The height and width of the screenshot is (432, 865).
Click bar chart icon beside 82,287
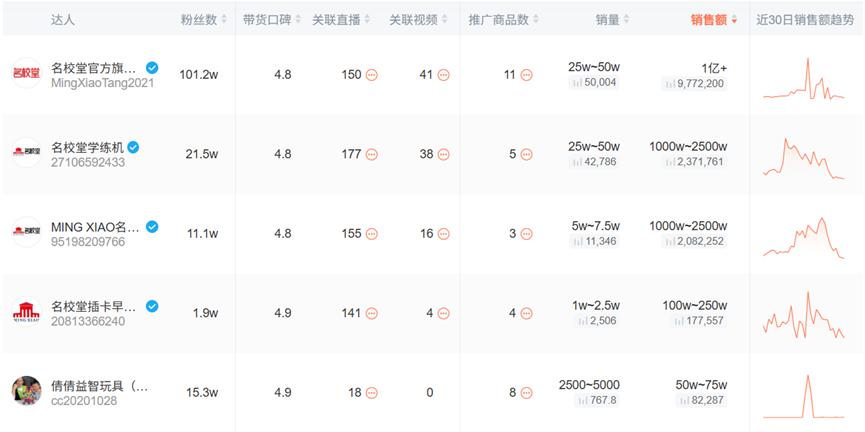point(684,401)
